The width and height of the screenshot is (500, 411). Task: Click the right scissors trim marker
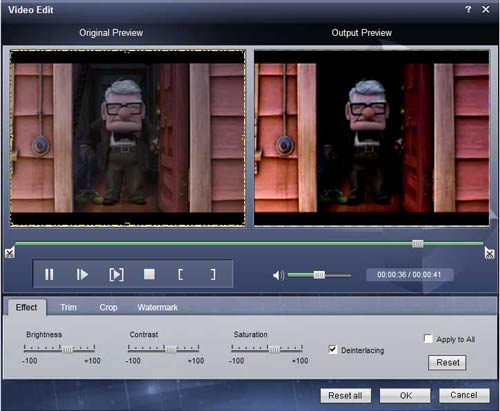coord(489,253)
